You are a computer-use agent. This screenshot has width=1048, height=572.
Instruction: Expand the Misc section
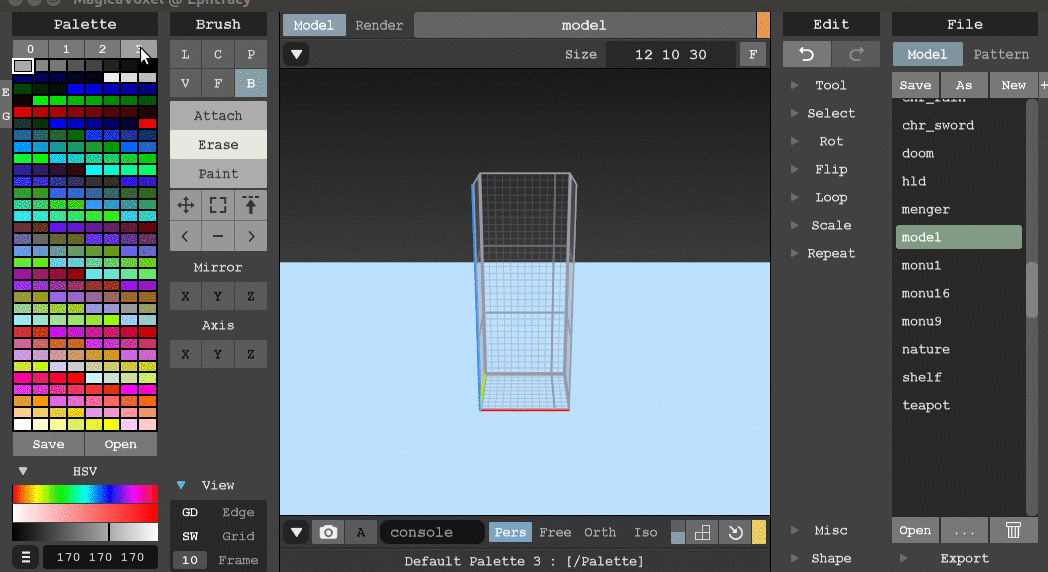(831, 530)
